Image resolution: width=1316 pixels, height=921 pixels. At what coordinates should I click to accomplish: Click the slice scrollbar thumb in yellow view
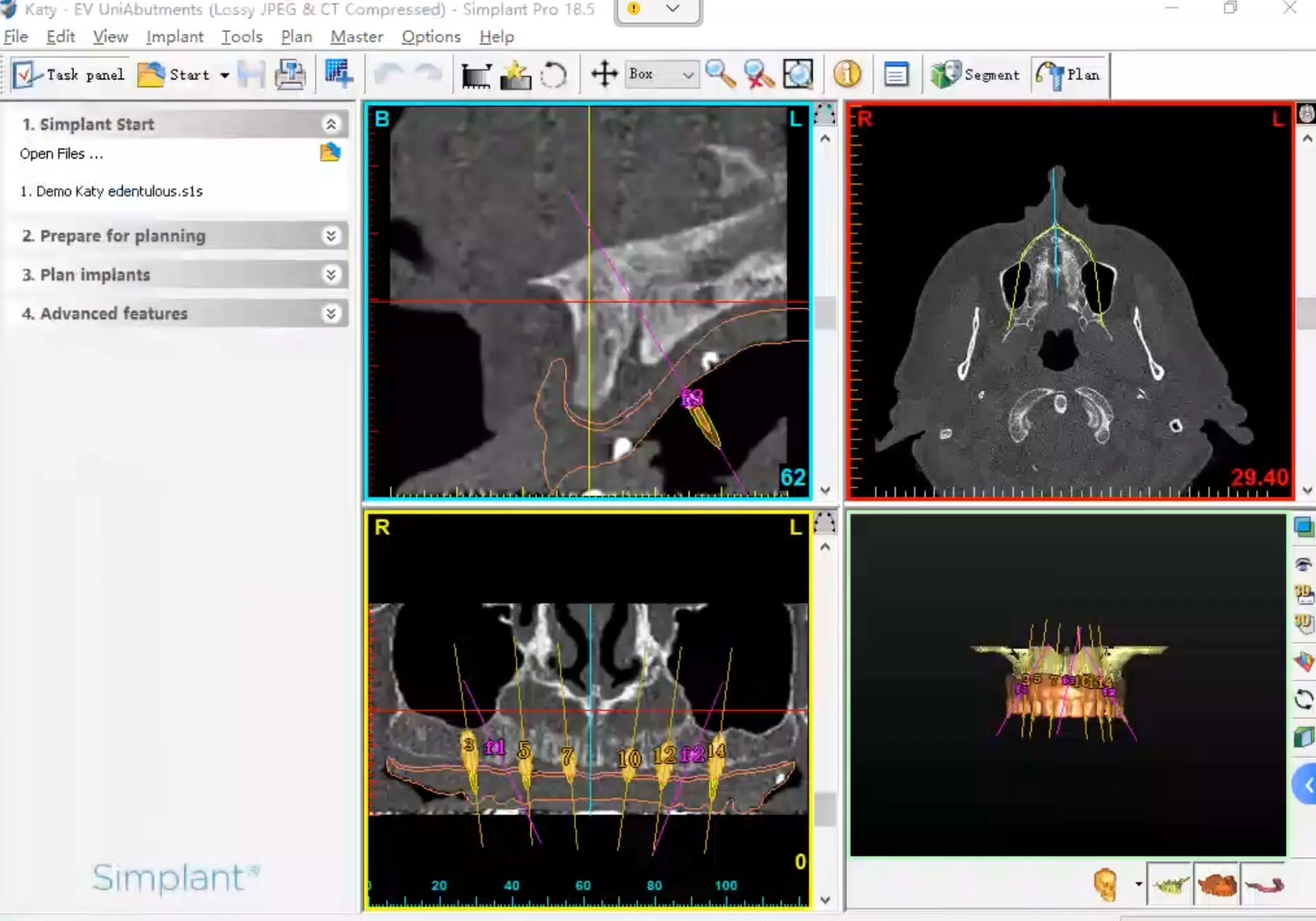pos(825,809)
